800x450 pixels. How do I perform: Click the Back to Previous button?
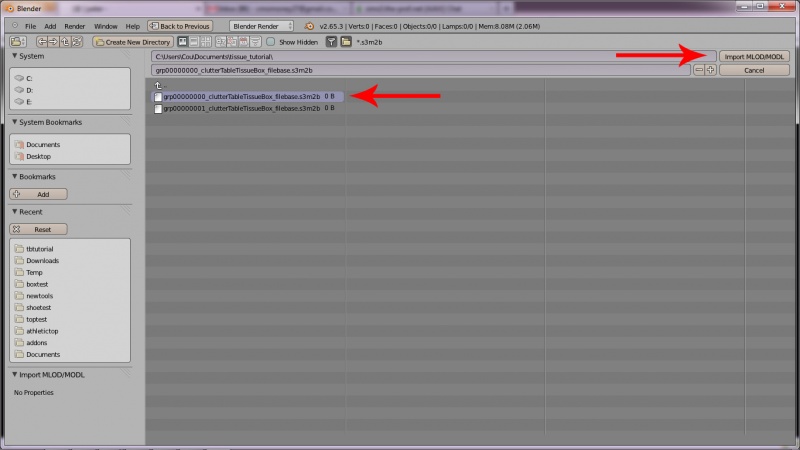point(181,25)
